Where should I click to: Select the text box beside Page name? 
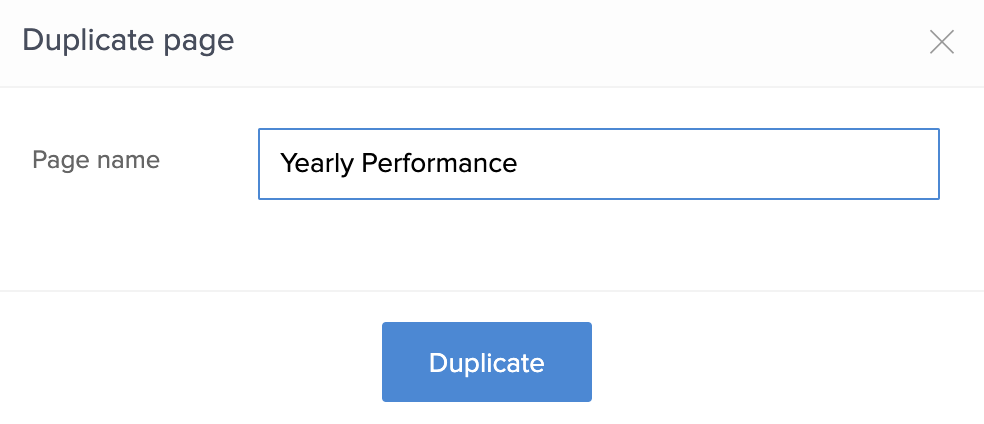(598, 164)
